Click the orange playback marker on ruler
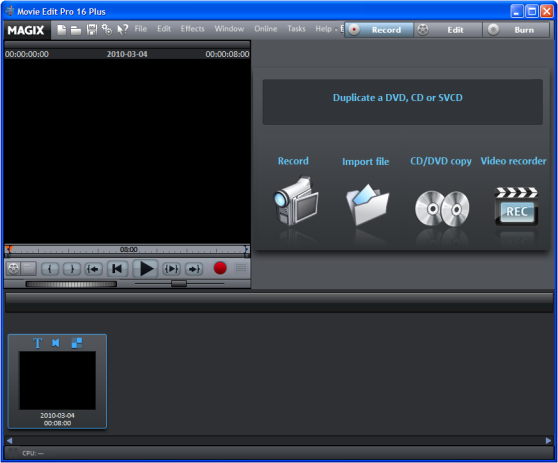The height and width of the screenshot is (463, 558). (x=9, y=249)
